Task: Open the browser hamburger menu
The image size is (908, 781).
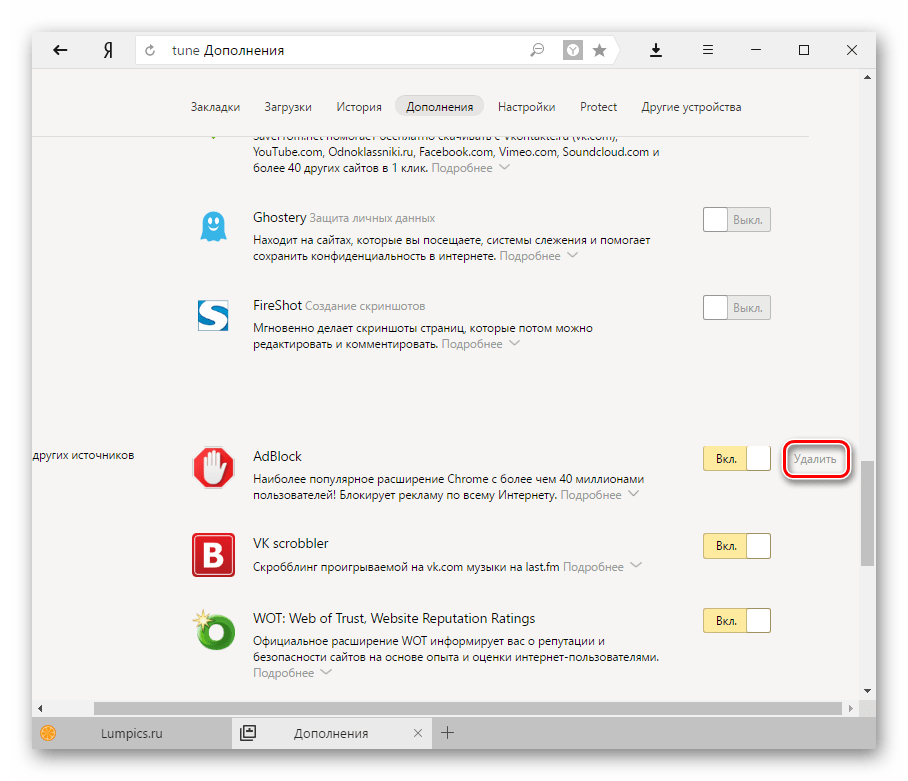Action: (x=708, y=50)
